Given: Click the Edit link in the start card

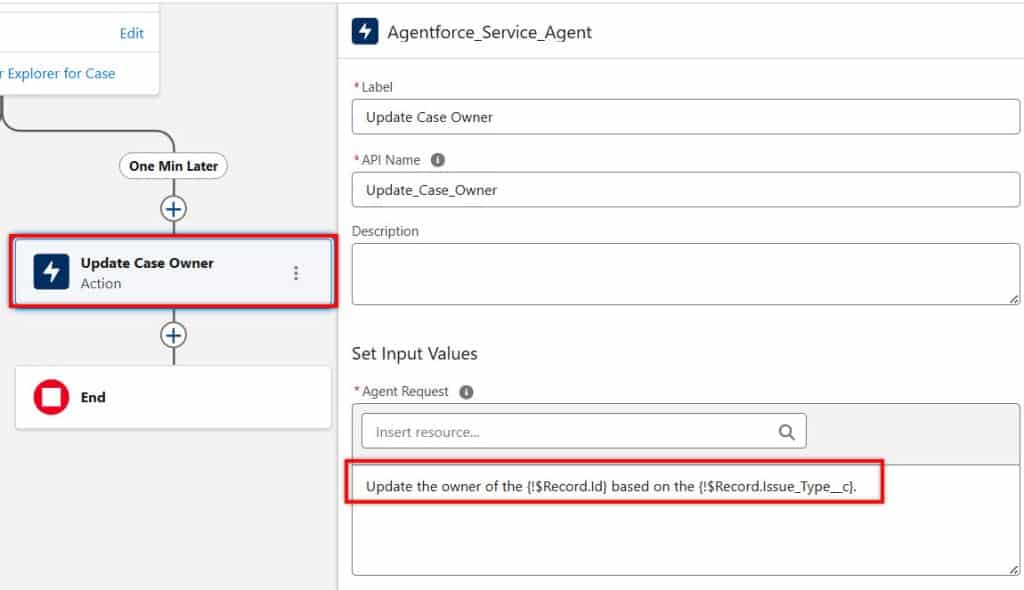Looking at the screenshot, I should pyautogui.click(x=131, y=33).
